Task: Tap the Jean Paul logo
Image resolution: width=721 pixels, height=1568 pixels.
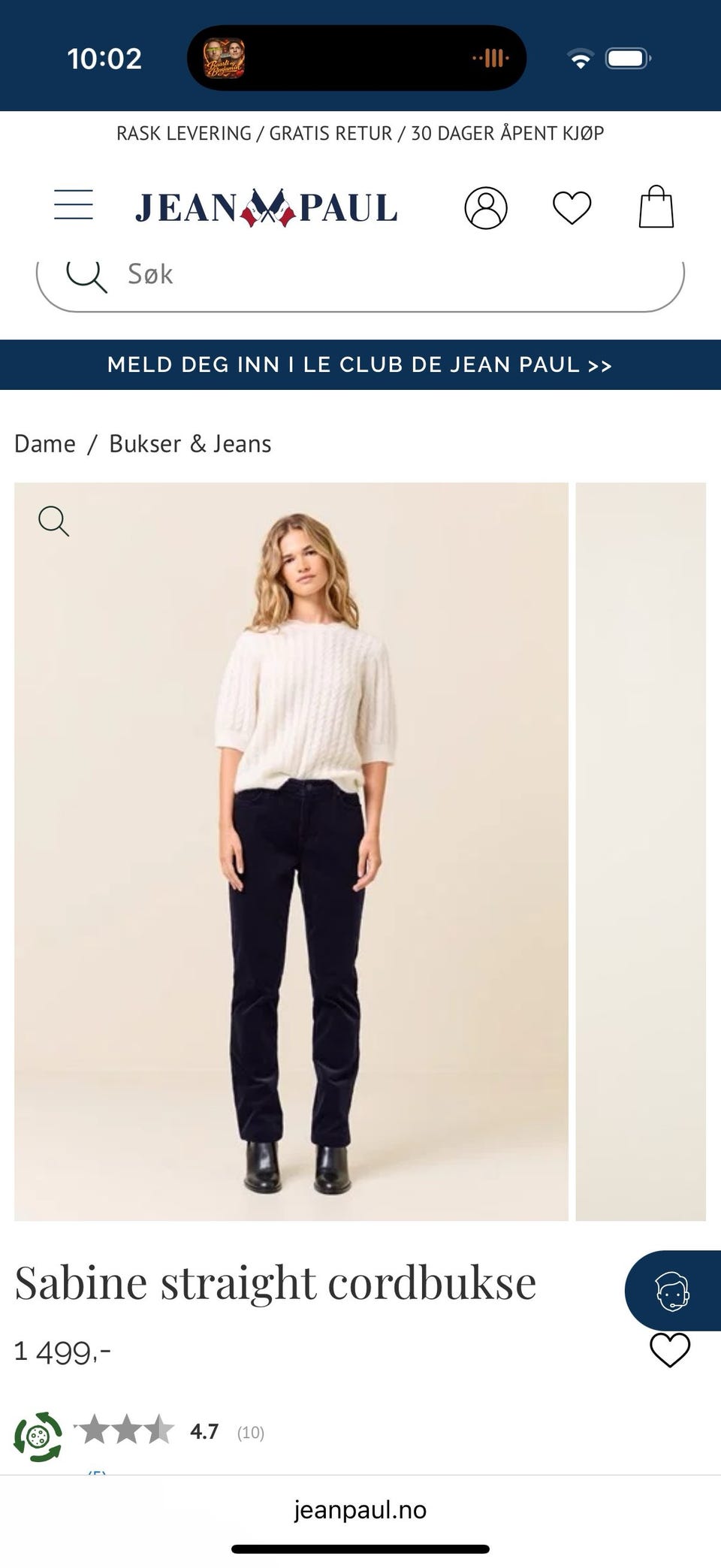Action: tap(267, 208)
